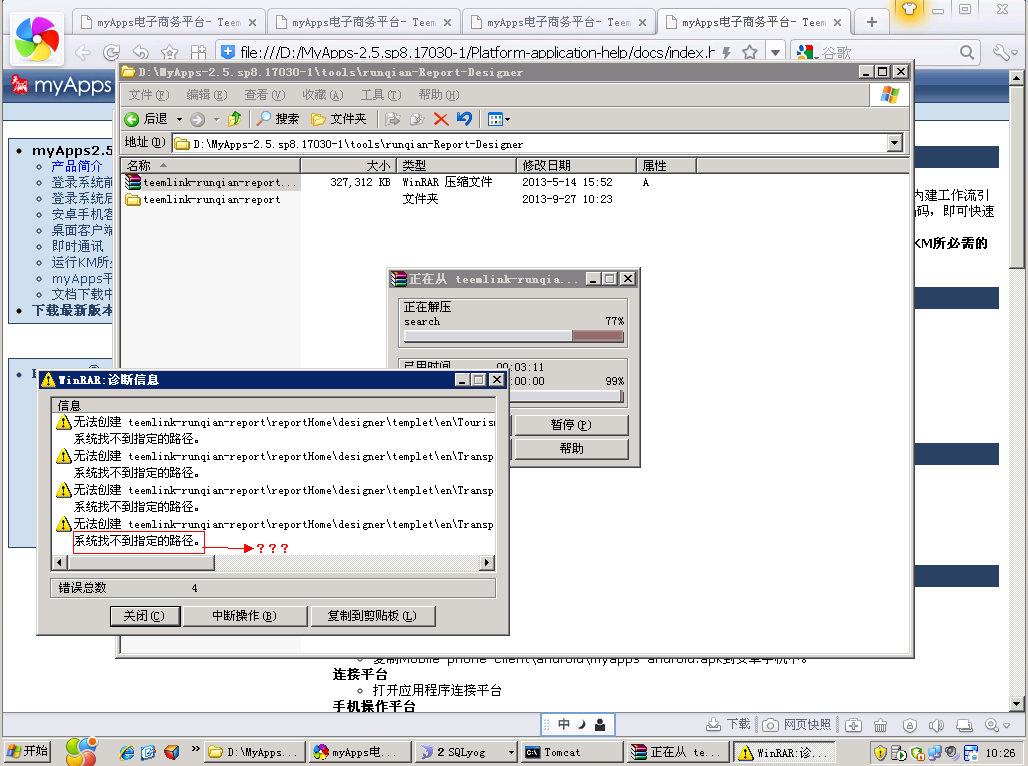Click 关闭(C) in WinRAR diagnostic dialog
This screenshot has width=1028, height=766.
[x=145, y=616]
